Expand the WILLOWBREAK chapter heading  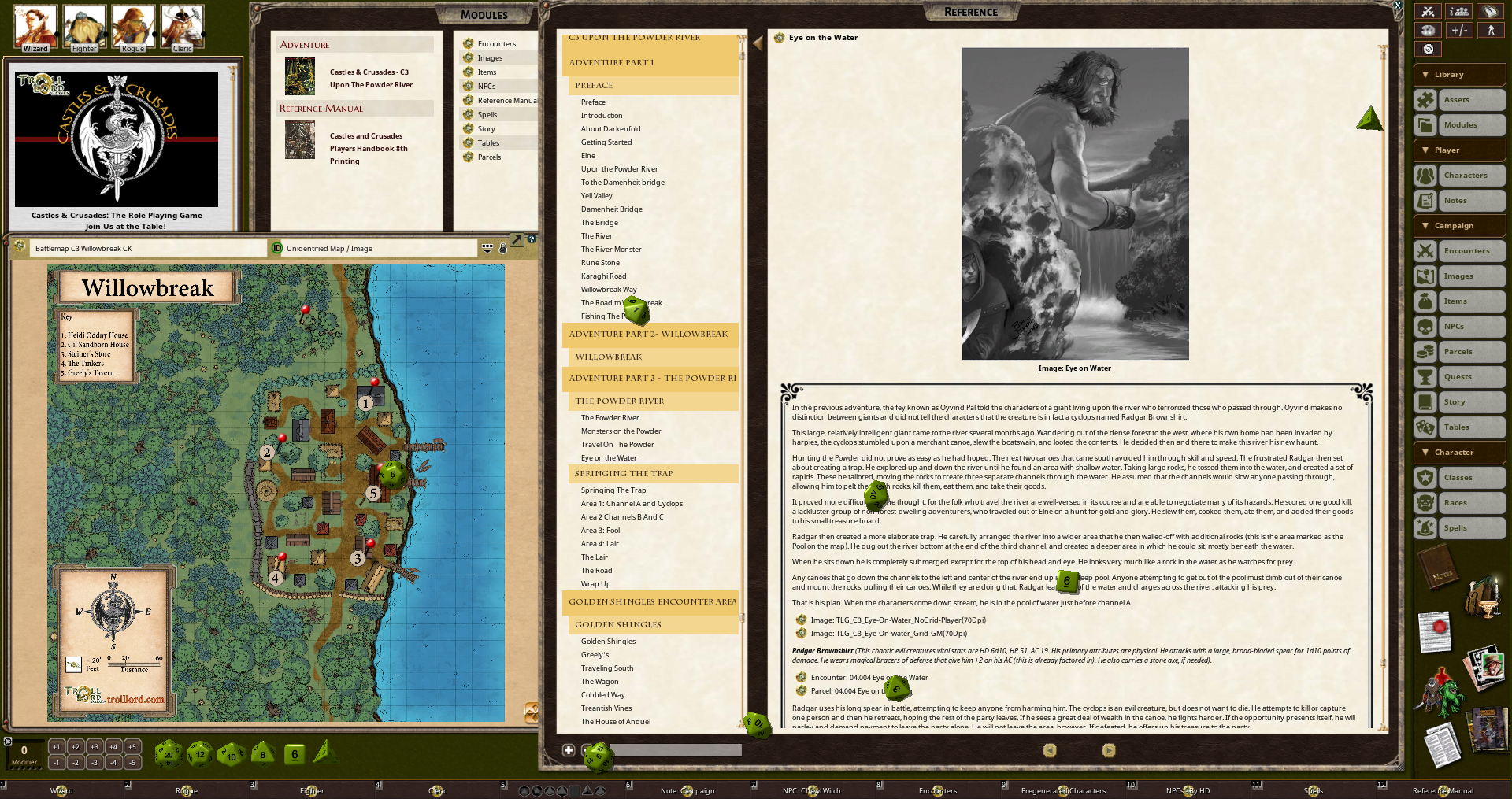(x=653, y=357)
